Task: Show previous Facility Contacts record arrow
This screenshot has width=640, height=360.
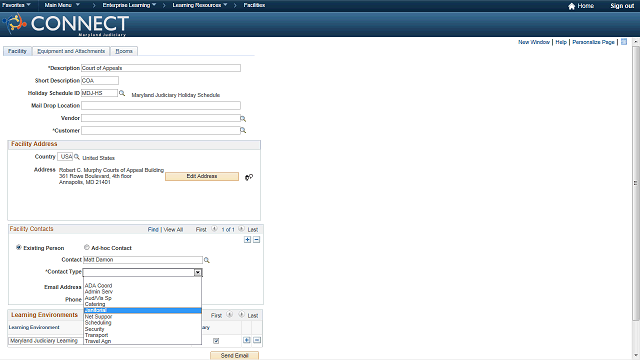Action: click(x=214, y=229)
